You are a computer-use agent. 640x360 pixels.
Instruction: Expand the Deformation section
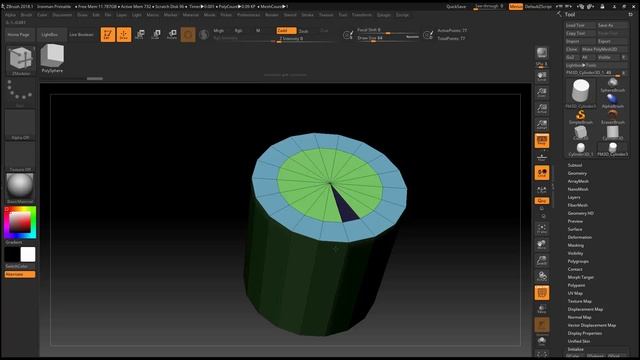(580, 237)
